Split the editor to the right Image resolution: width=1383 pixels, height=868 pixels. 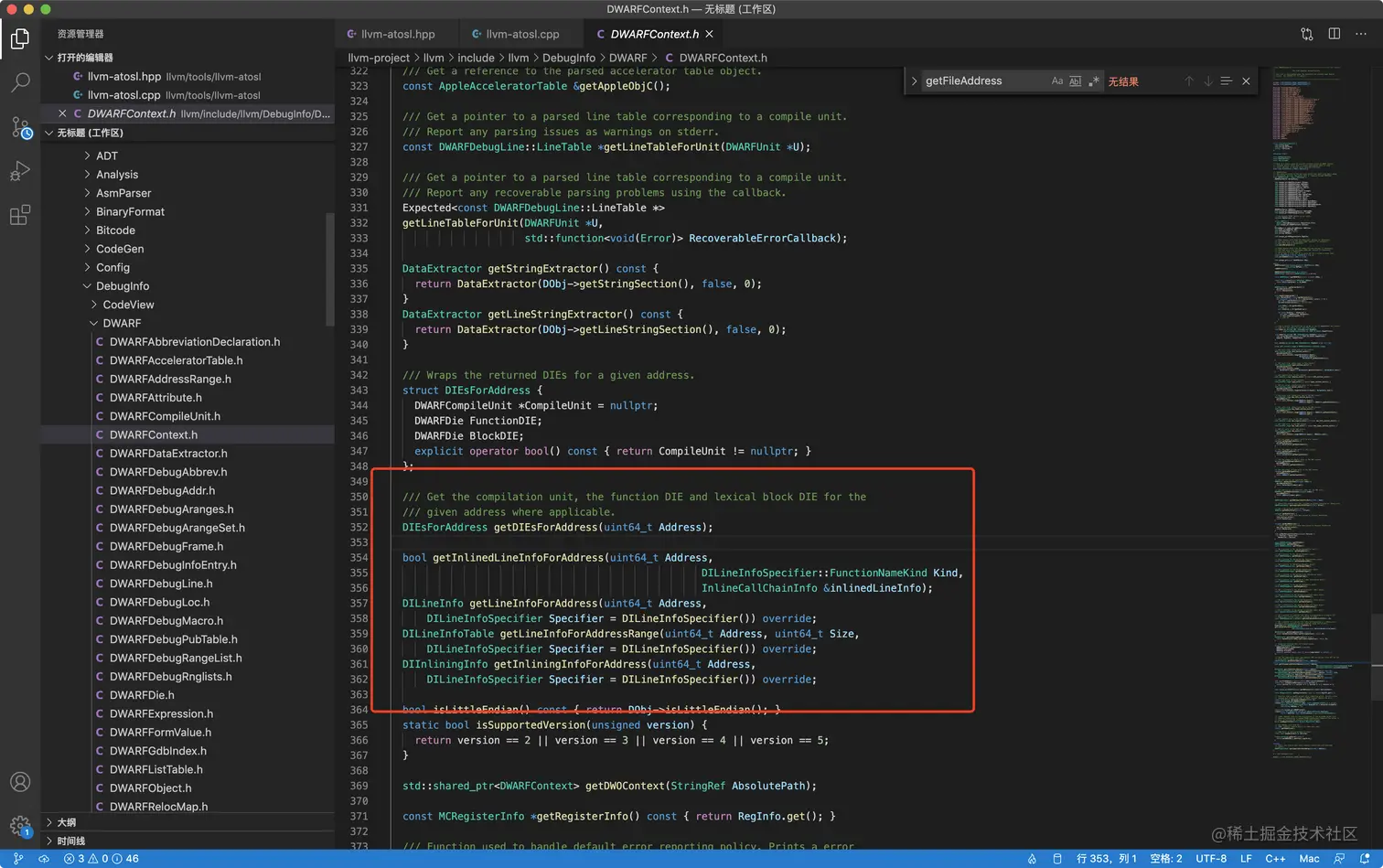coord(1335,34)
